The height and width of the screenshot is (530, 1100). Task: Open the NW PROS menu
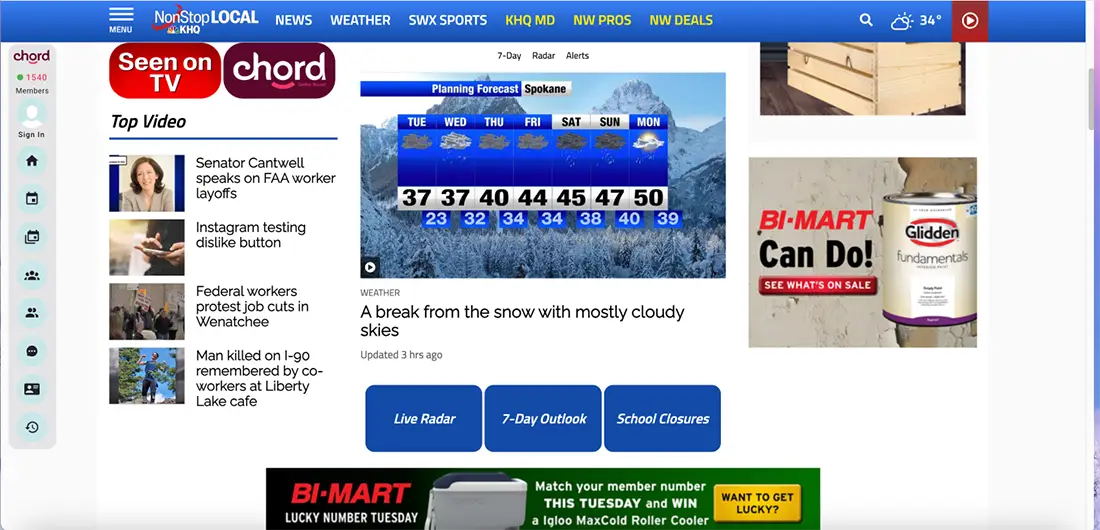pyautogui.click(x=602, y=20)
